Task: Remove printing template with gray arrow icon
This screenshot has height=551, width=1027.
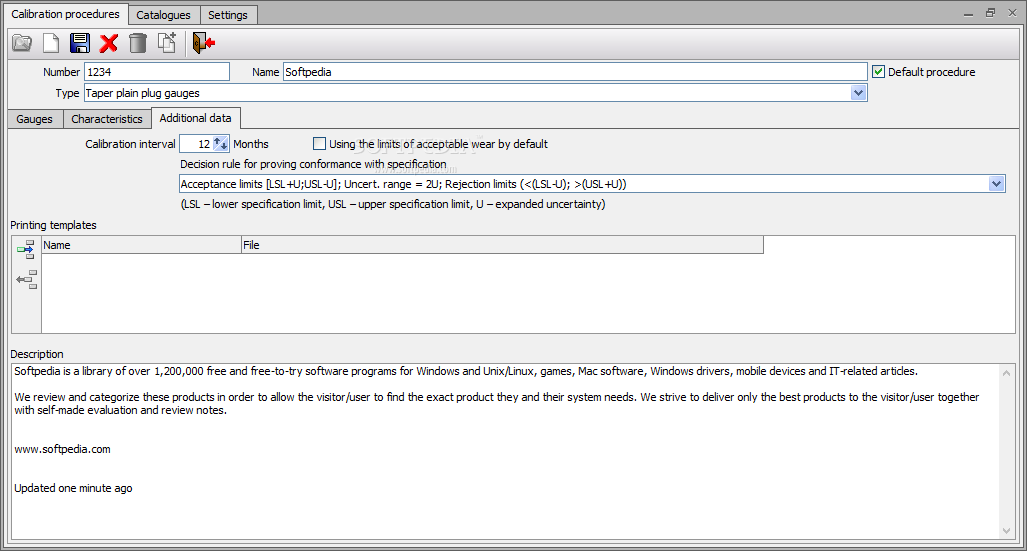Action: pos(26,280)
